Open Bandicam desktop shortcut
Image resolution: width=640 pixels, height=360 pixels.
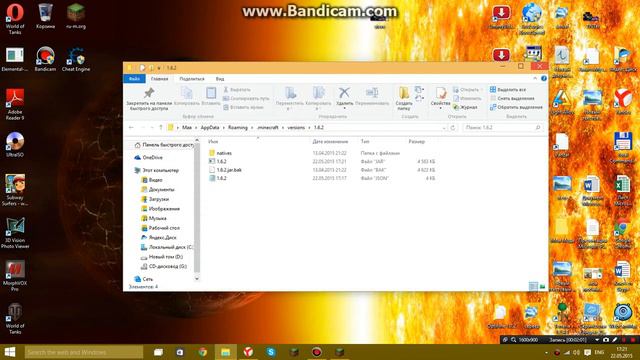click(45, 59)
